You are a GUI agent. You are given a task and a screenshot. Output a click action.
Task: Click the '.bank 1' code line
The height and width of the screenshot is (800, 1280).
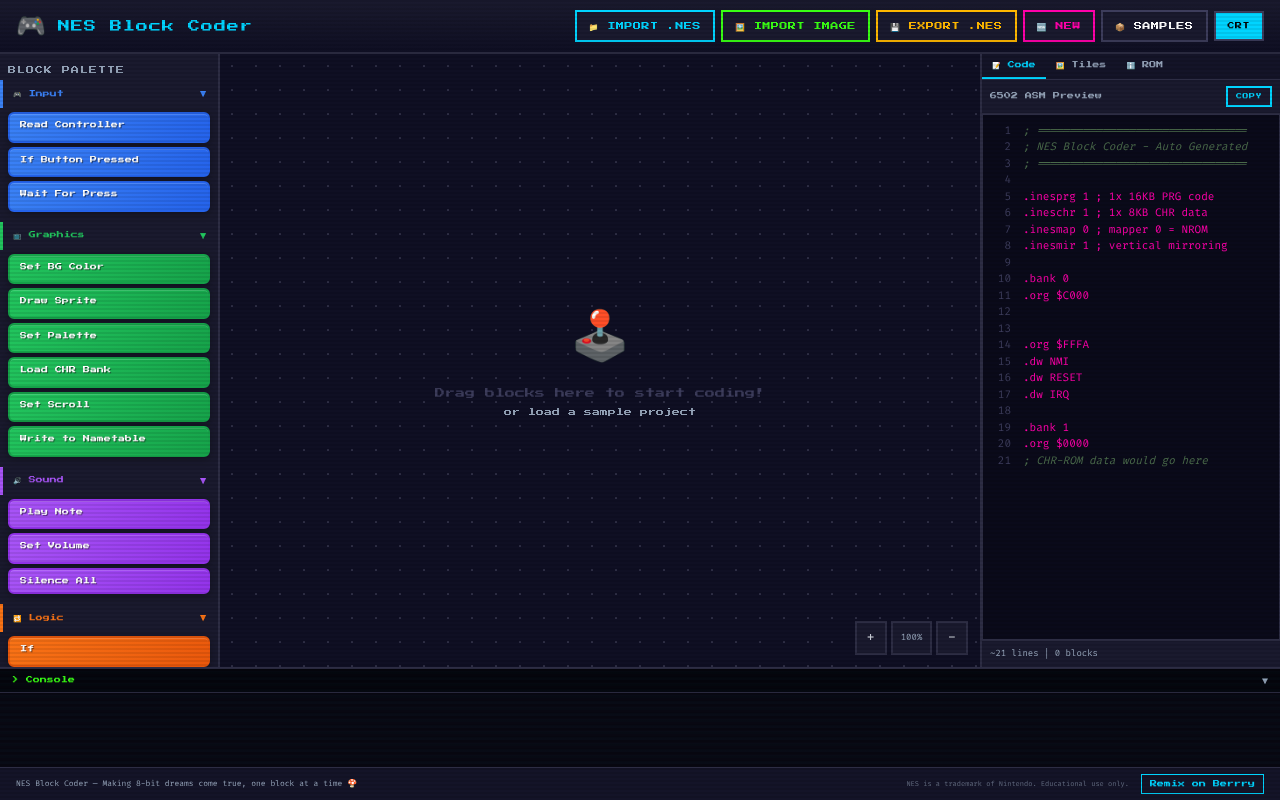click(1045, 428)
